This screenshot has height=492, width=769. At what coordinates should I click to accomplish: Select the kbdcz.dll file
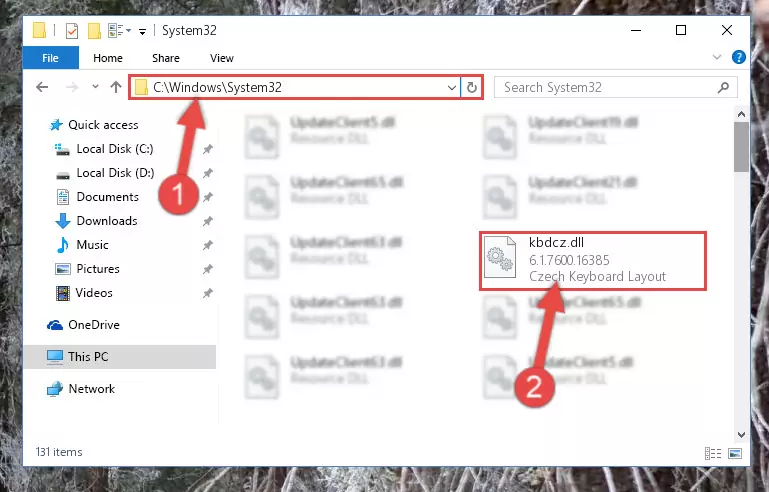coord(592,260)
